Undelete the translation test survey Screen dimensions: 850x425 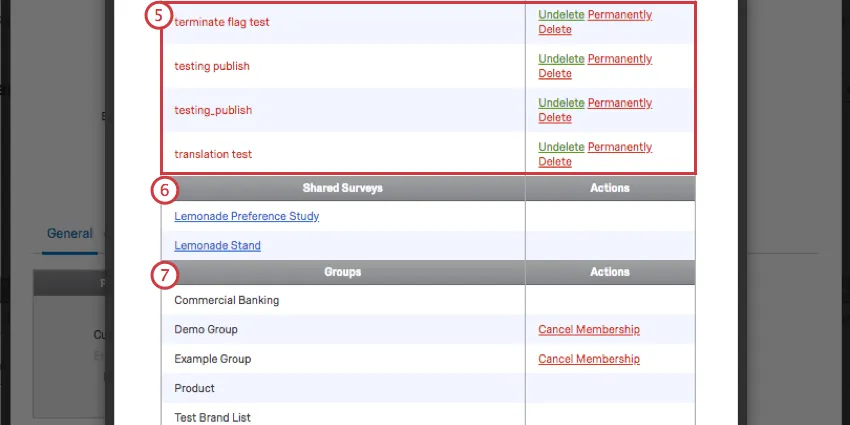[560, 147]
